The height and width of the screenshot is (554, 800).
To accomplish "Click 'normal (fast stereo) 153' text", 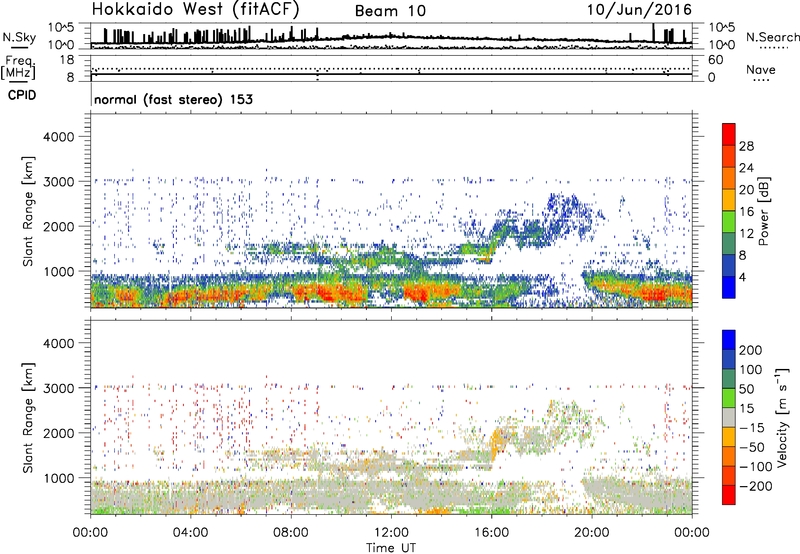I will tap(173, 99).
